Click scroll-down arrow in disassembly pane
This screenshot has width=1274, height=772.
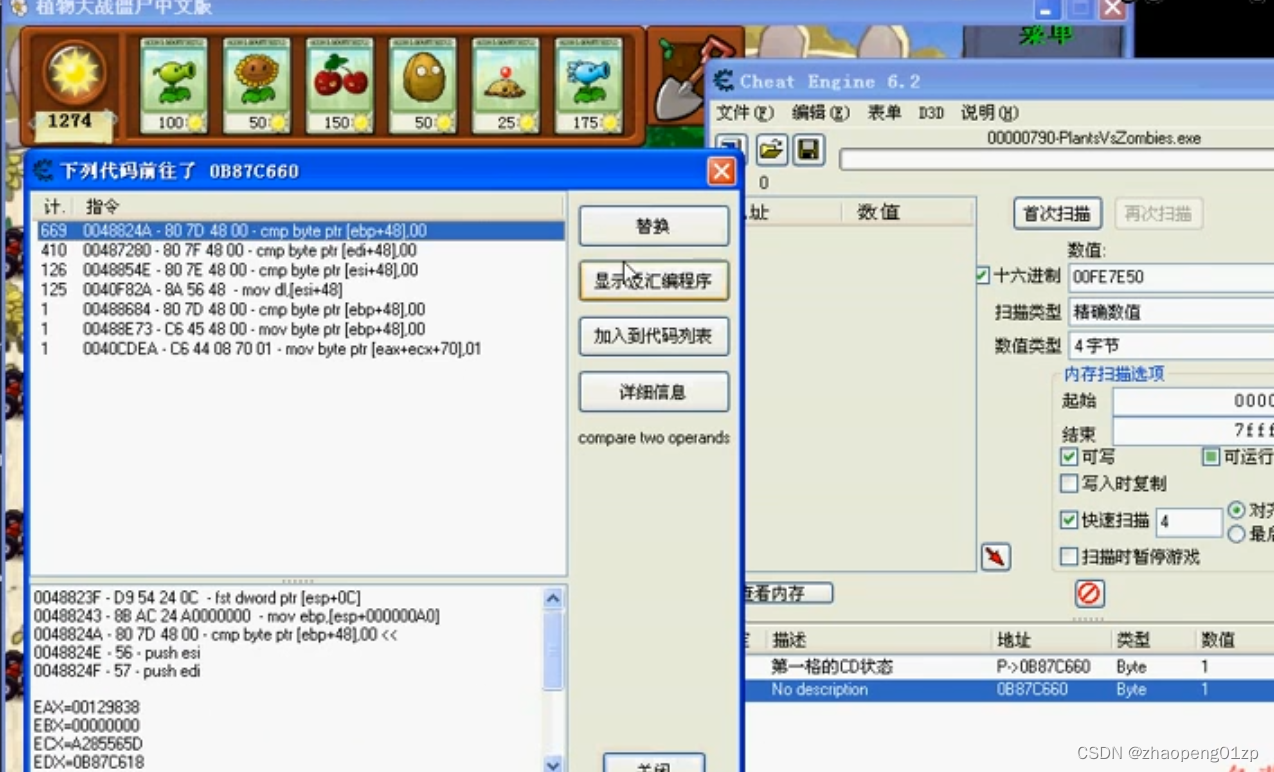[x=553, y=764]
